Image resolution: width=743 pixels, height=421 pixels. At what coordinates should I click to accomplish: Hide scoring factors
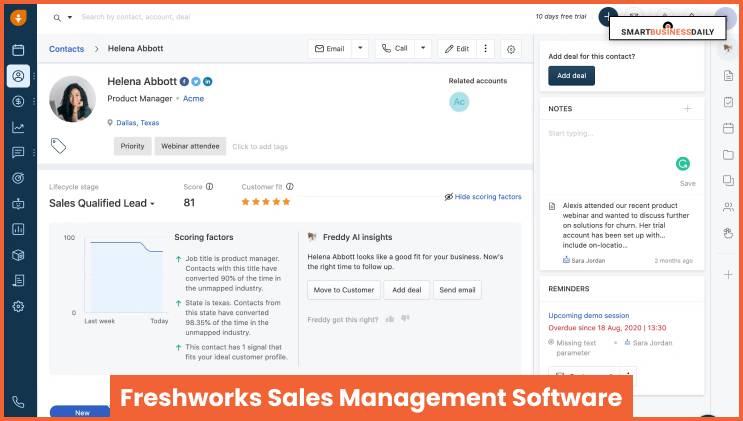point(483,197)
